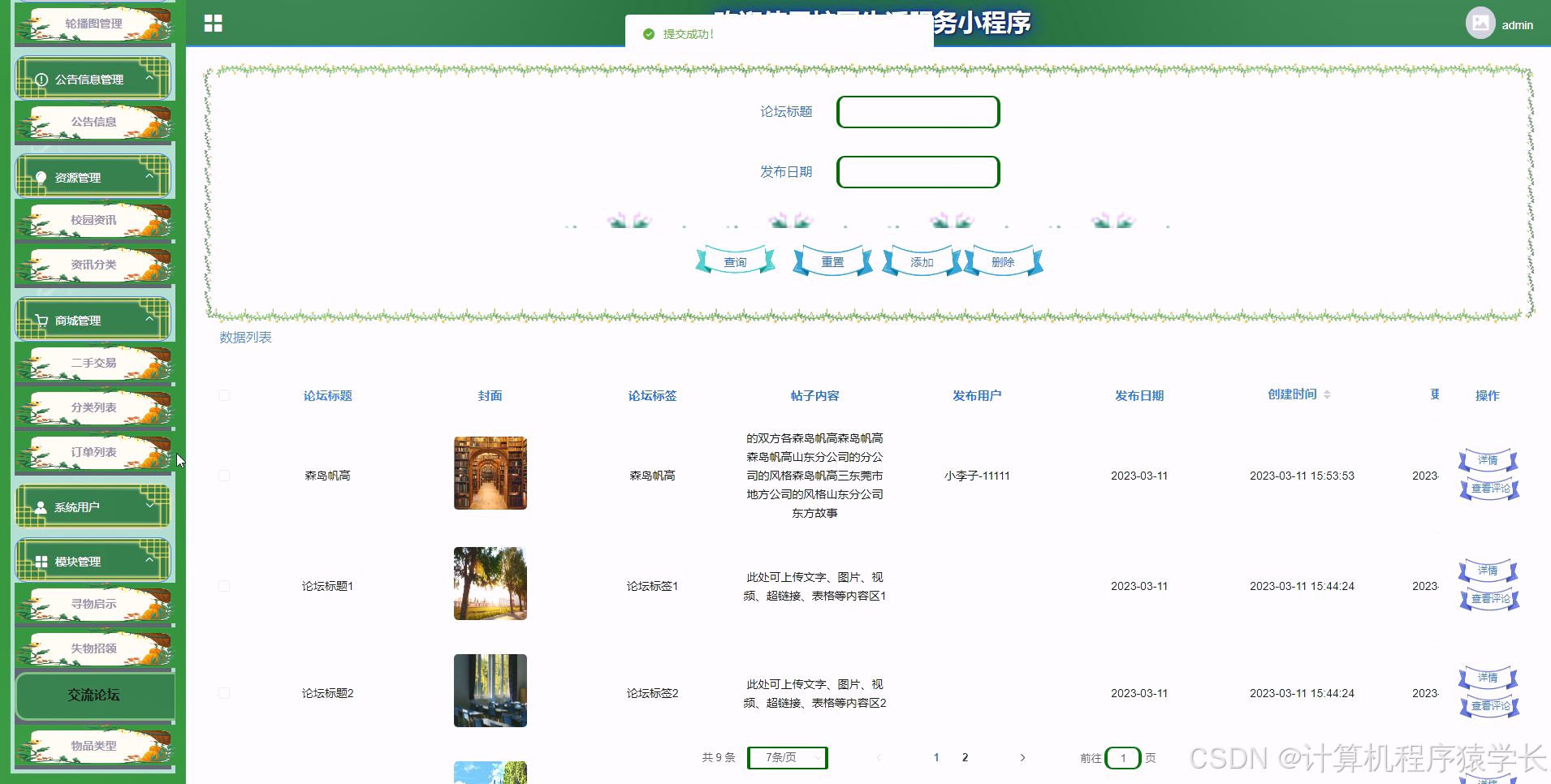Expand the 系统用户 menu arrow
The width and height of the screenshot is (1551, 784).
pos(149,506)
